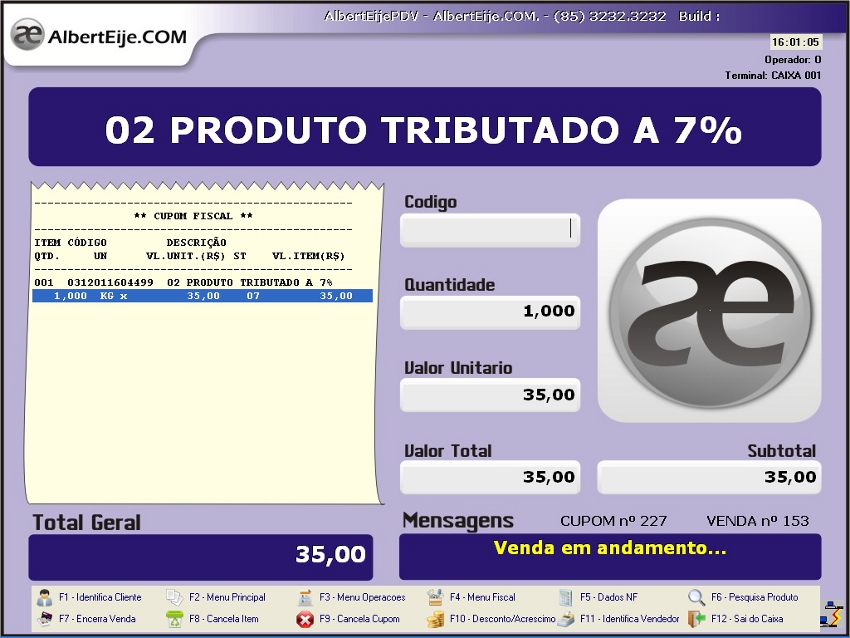Click the F1 Identifica Cliente person icon
This screenshot has height=638, width=850.
pyautogui.click(x=44, y=597)
